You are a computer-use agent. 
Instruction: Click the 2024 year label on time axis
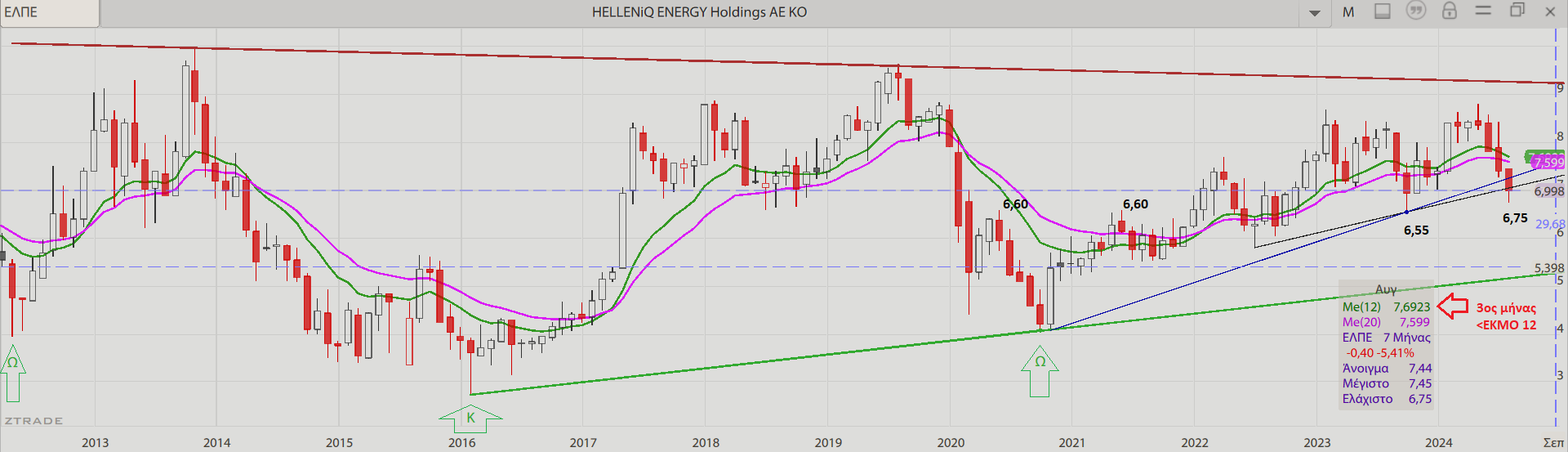point(1439,442)
